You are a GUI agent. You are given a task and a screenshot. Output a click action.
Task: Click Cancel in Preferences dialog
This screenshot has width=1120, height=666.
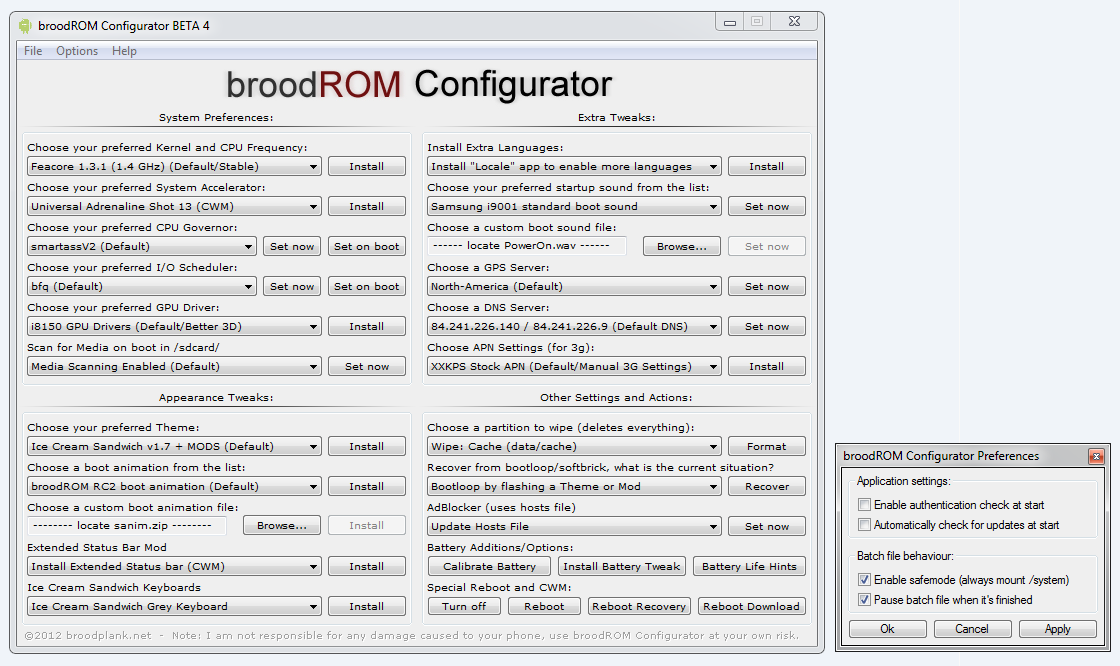pyautogui.click(x=972, y=629)
